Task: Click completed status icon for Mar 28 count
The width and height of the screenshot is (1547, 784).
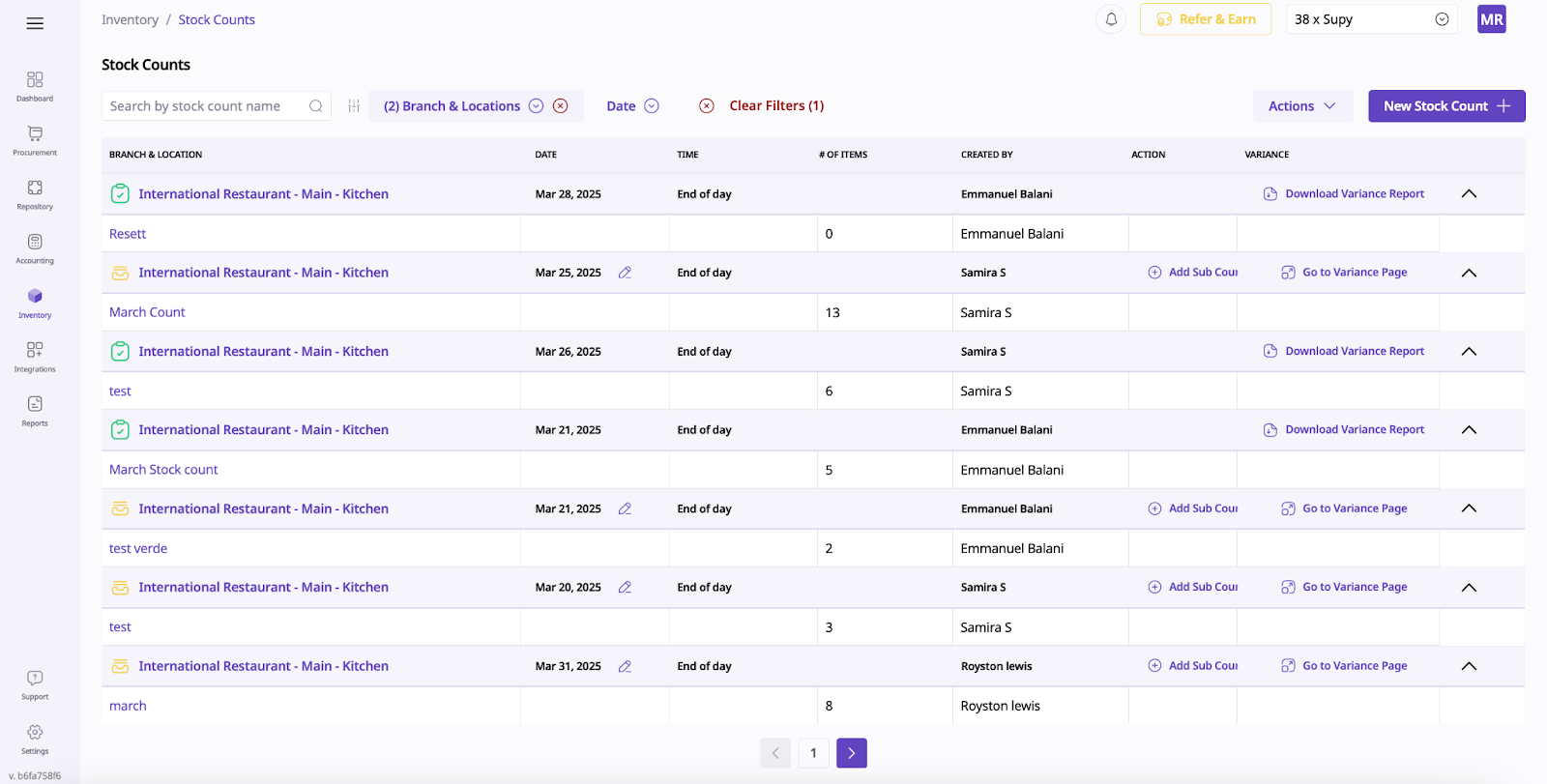Action: tap(120, 194)
